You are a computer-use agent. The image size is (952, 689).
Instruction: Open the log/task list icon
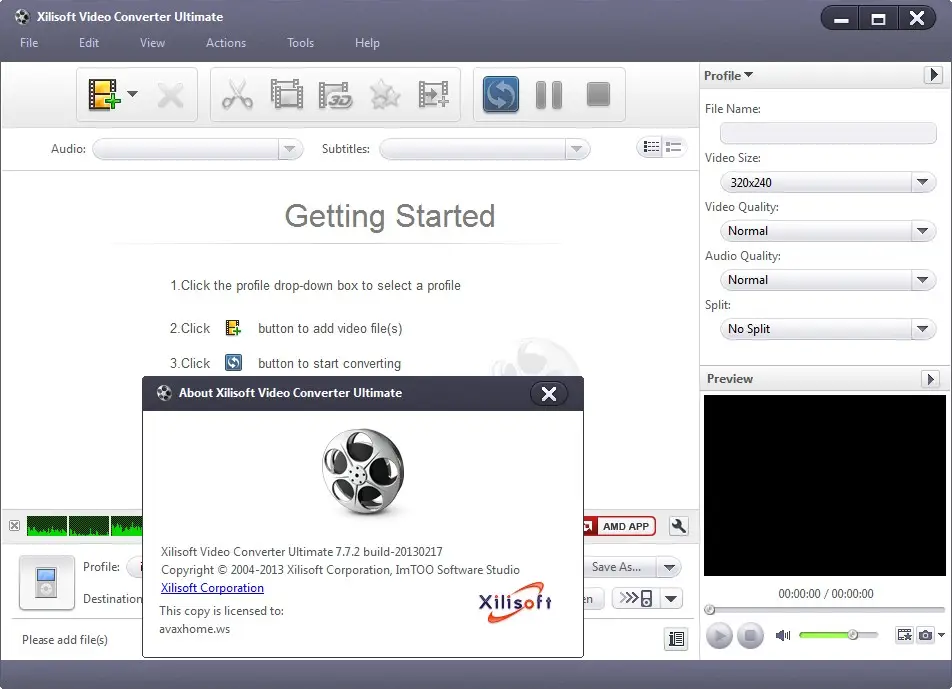tap(676, 639)
